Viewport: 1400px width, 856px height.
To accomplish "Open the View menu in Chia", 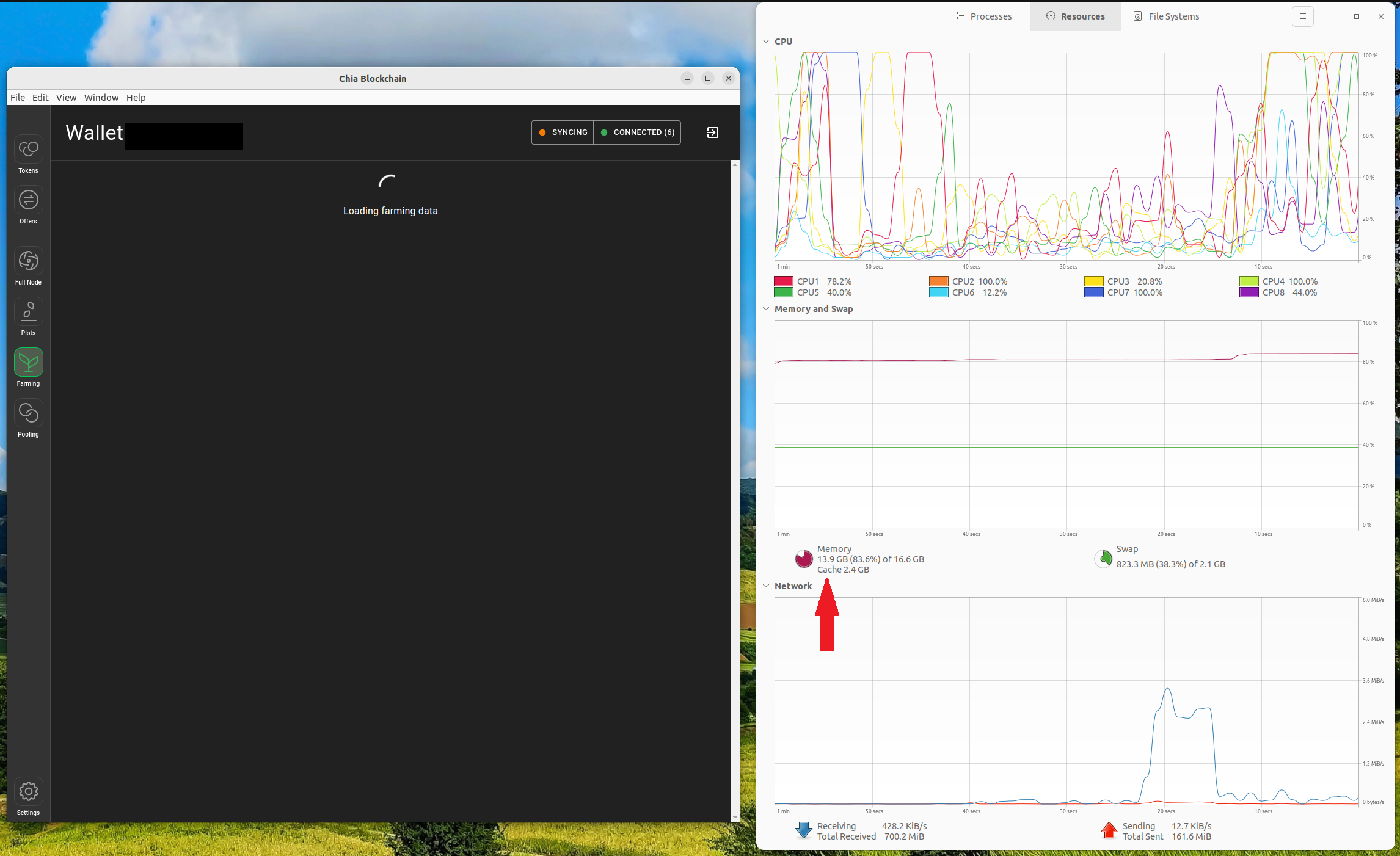I will tap(66, 98).
